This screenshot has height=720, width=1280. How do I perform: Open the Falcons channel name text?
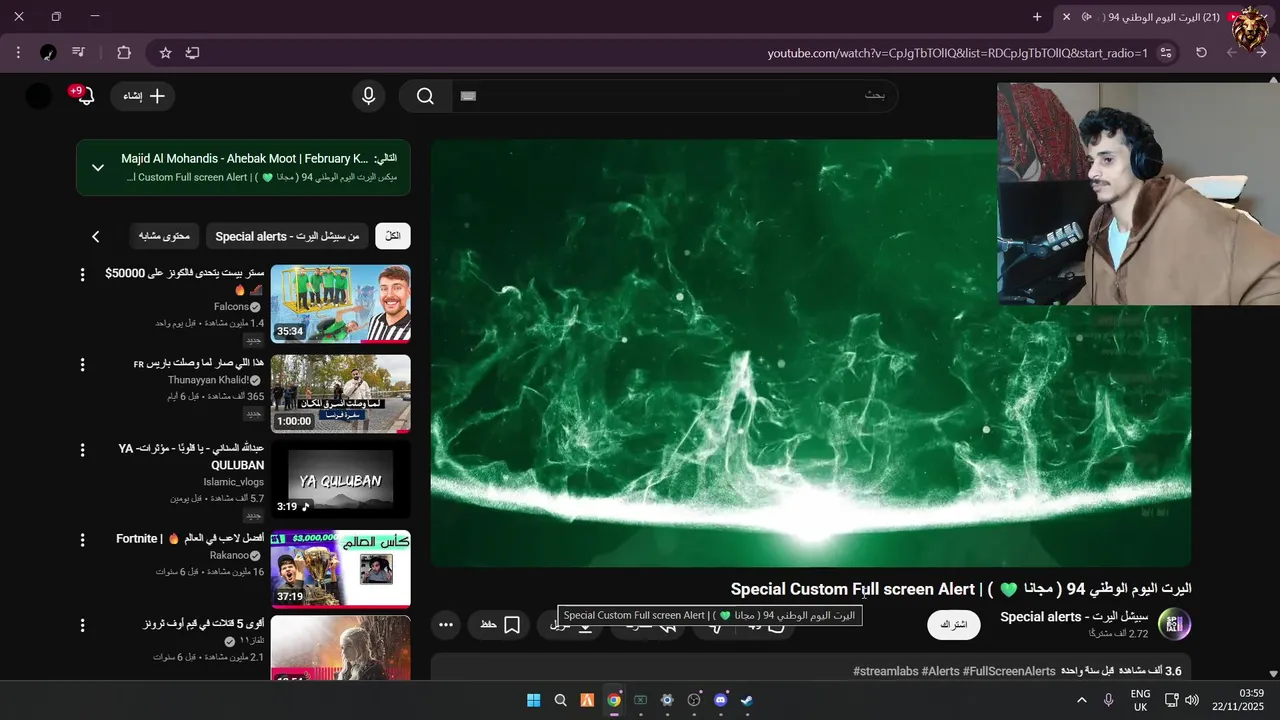[231, 307]
